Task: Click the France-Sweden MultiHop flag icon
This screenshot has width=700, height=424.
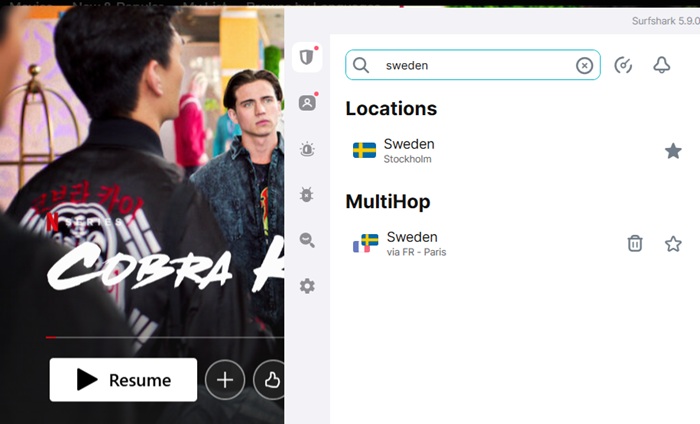Action: (366, 243)
